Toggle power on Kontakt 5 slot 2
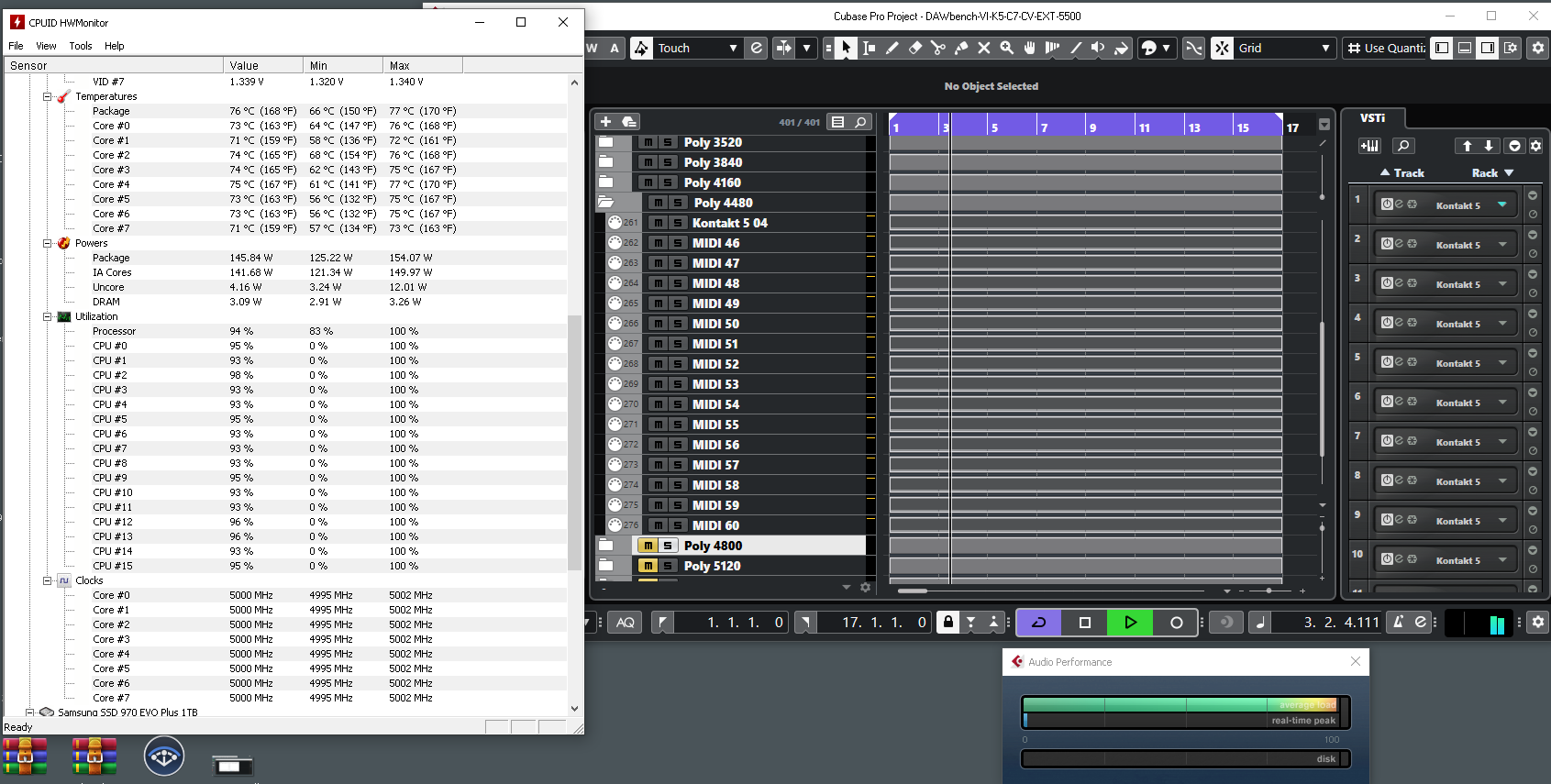The image size is (1551, 784). [1387, 244]
